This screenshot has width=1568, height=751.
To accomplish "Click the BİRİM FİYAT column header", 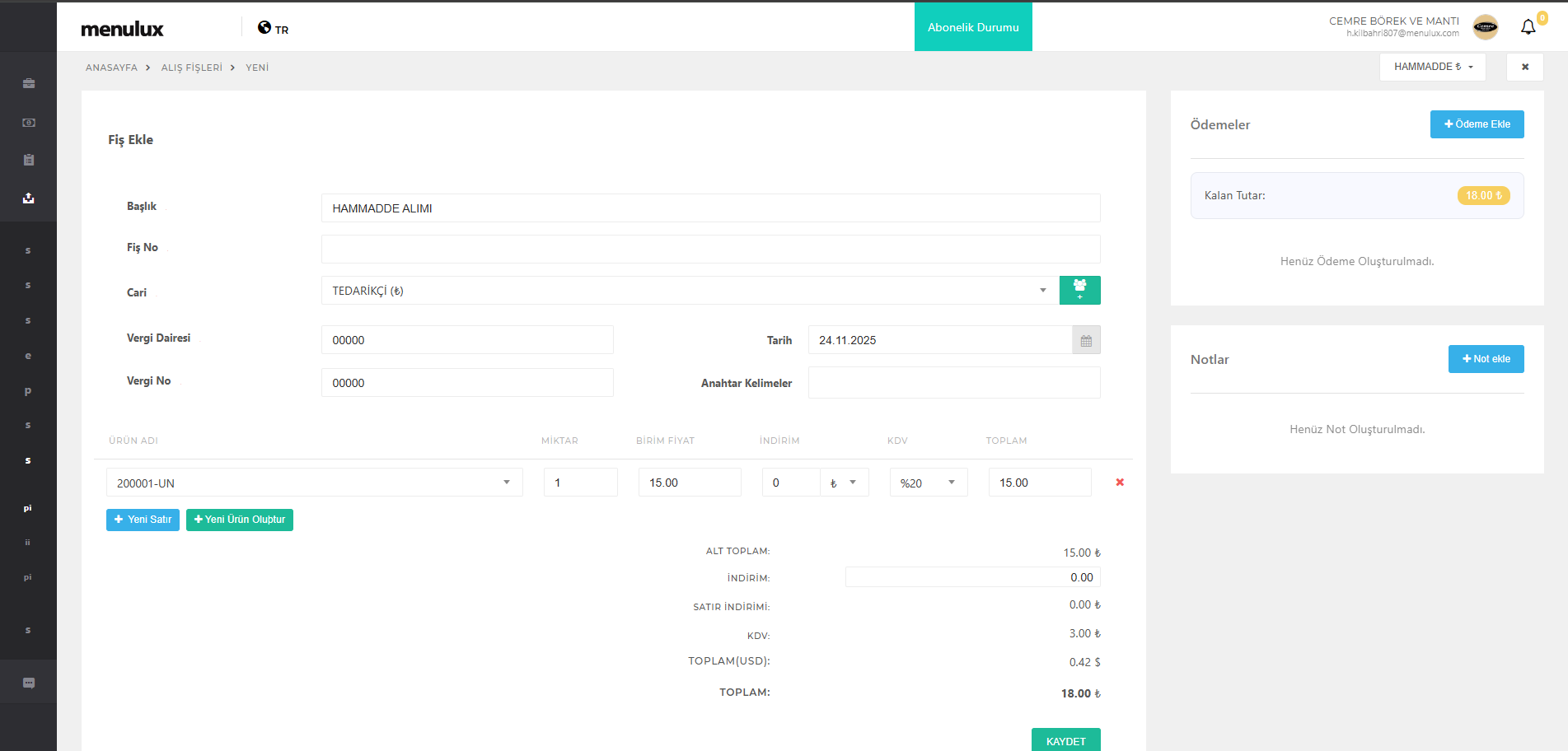I will 665,441.
